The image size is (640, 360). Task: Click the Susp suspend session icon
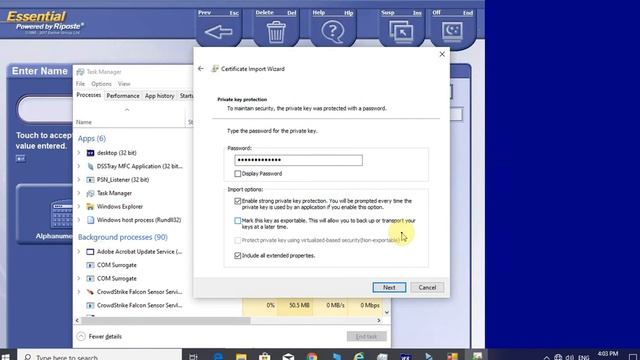401,32
